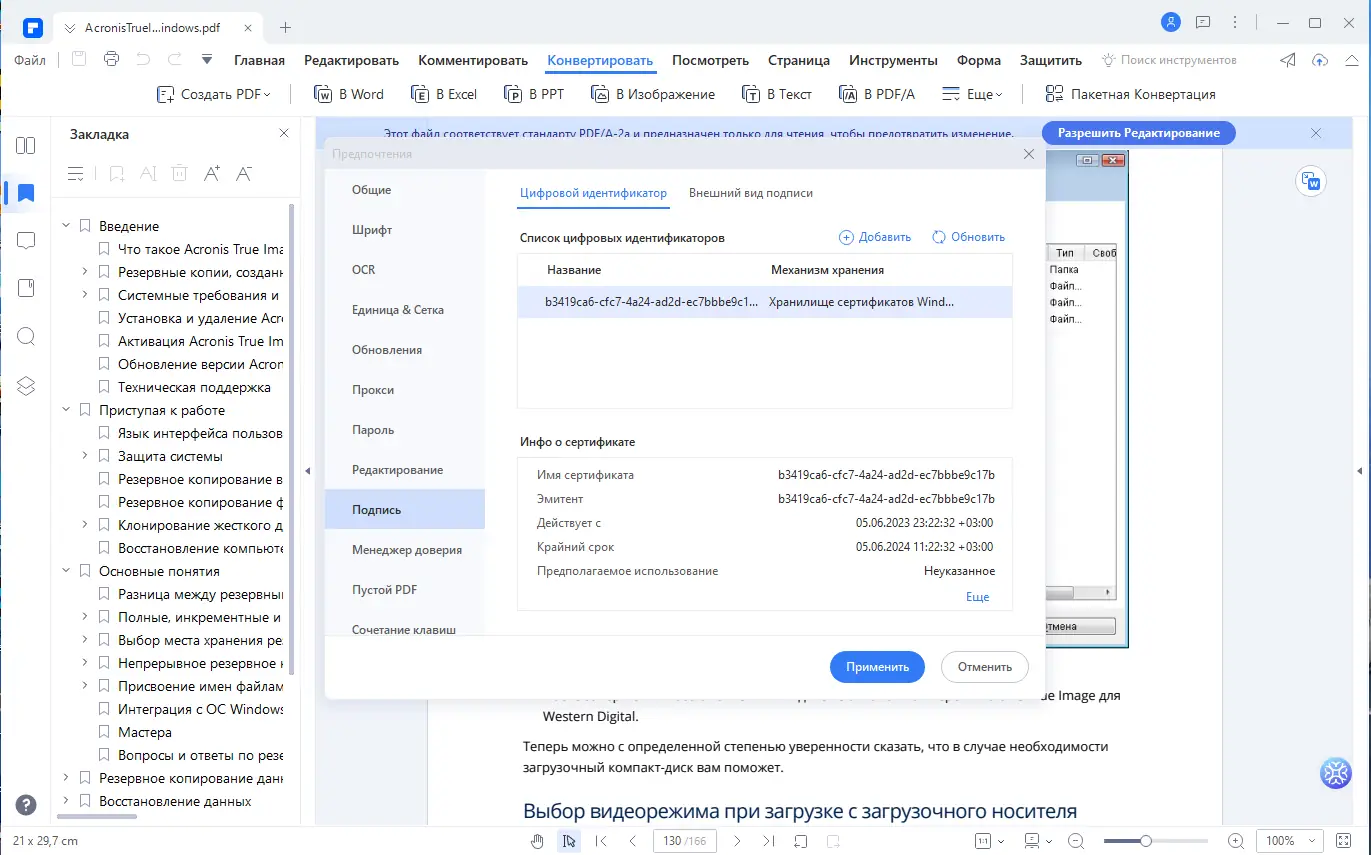Decrease bookmark font size with A- icon
The height and width of the screenshot is (855, 1371).
point(243,174)
